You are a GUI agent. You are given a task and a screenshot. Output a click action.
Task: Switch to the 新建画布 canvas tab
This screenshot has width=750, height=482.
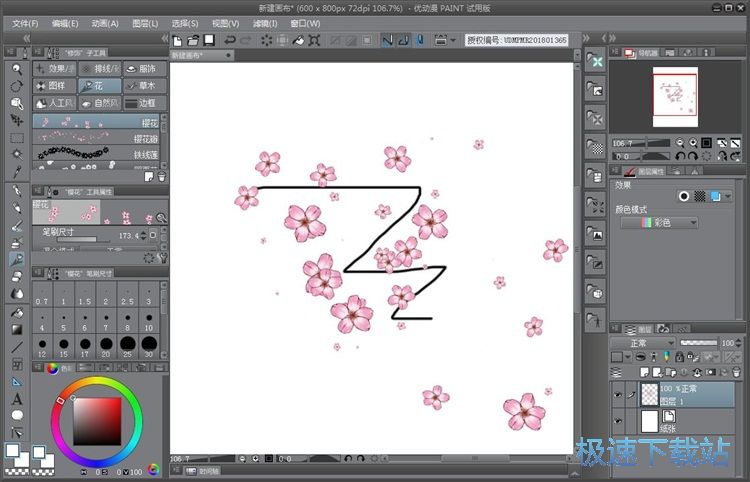coord(201,55)
